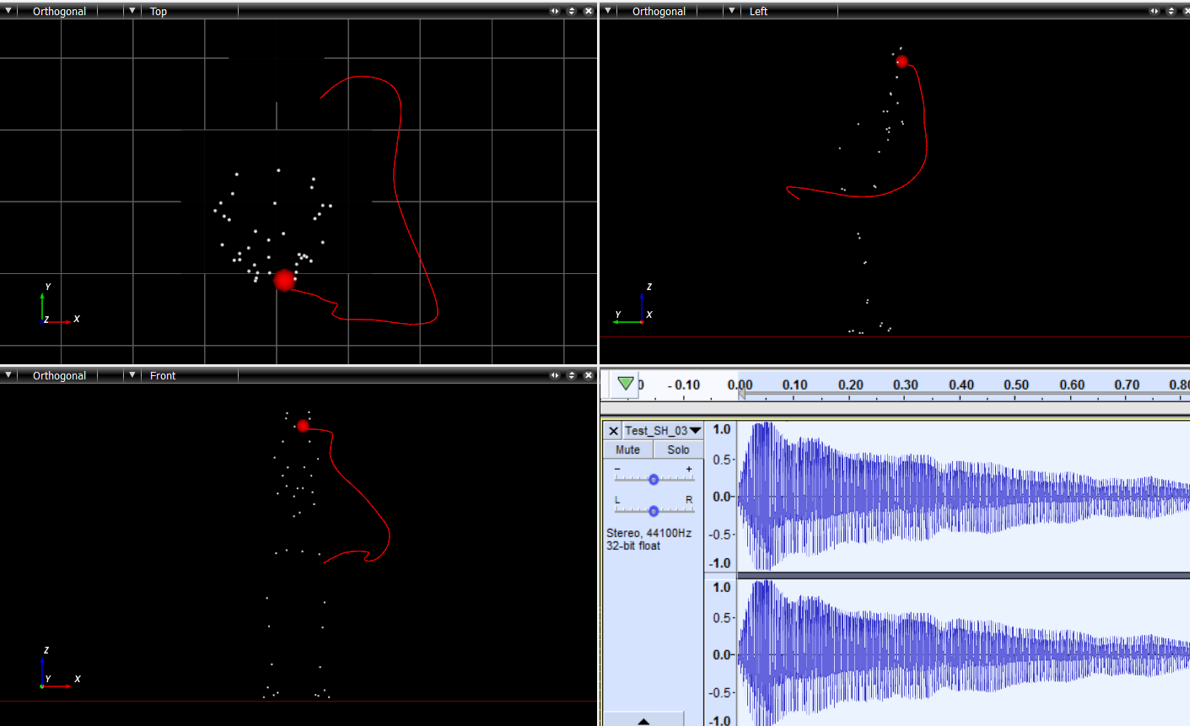
Task: Select the red marker sphere in Left view
Action: click(x=902, y=61)
